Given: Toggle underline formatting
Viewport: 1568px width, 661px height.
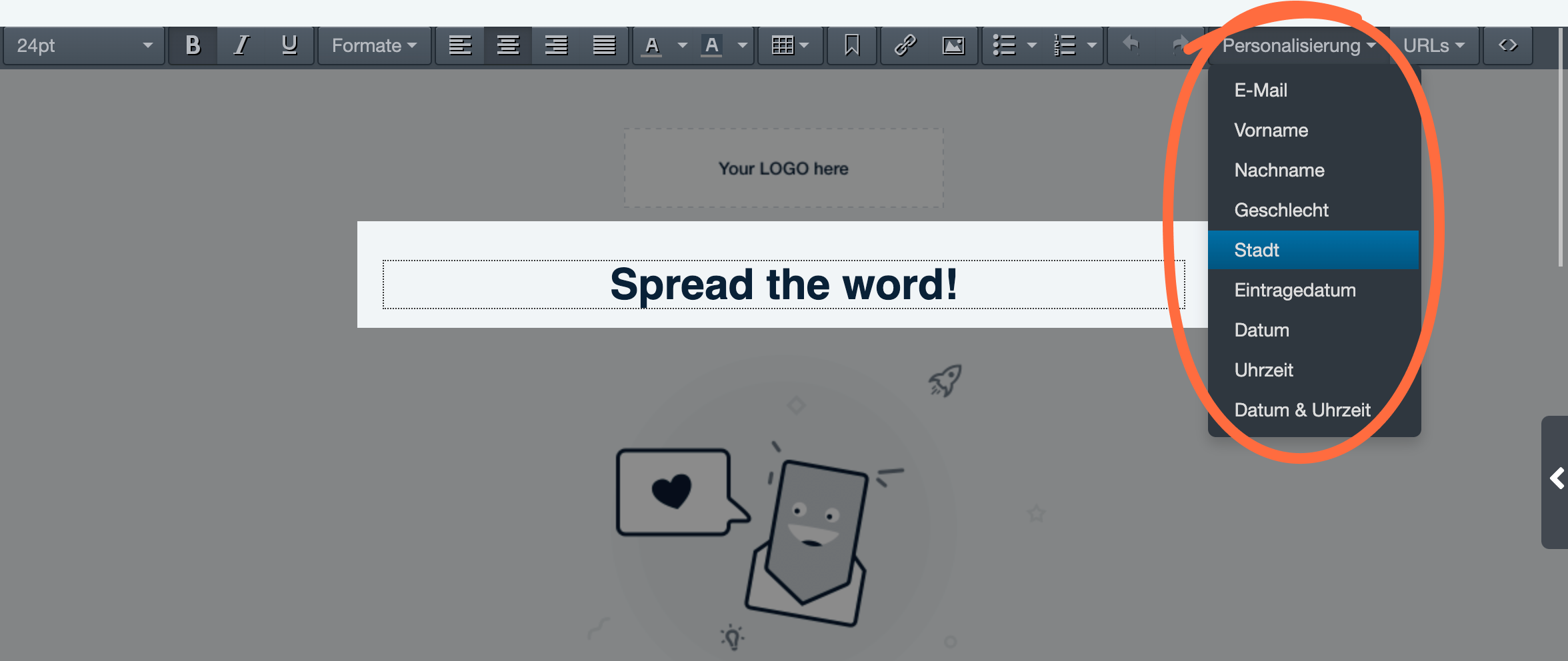Looking at the screenshot, I should [289, 45].
